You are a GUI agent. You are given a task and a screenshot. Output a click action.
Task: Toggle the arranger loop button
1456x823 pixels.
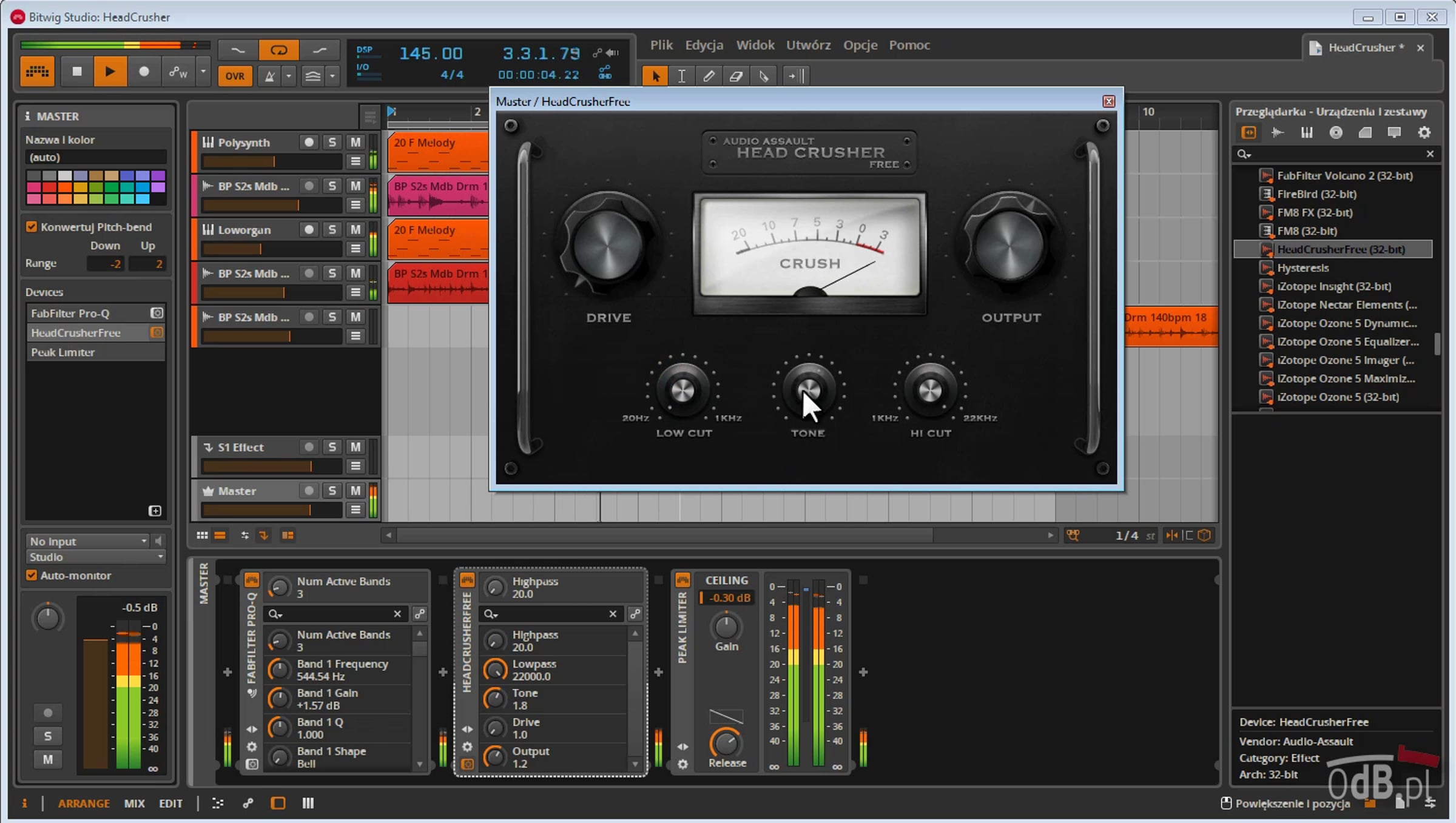[x=278, y=50]
